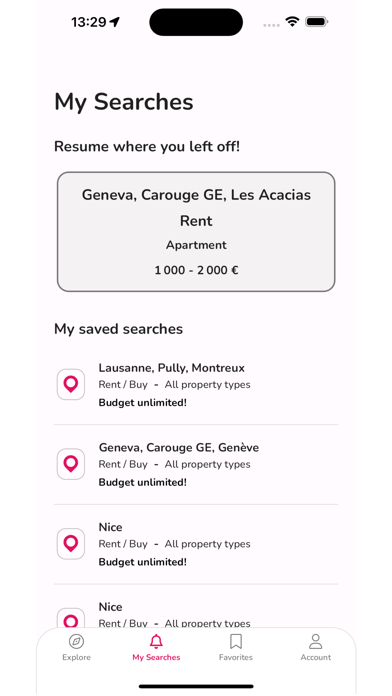Tap the My Searches bell icon
This screenshot has height=696, width=392.
[x=156, y=641]
